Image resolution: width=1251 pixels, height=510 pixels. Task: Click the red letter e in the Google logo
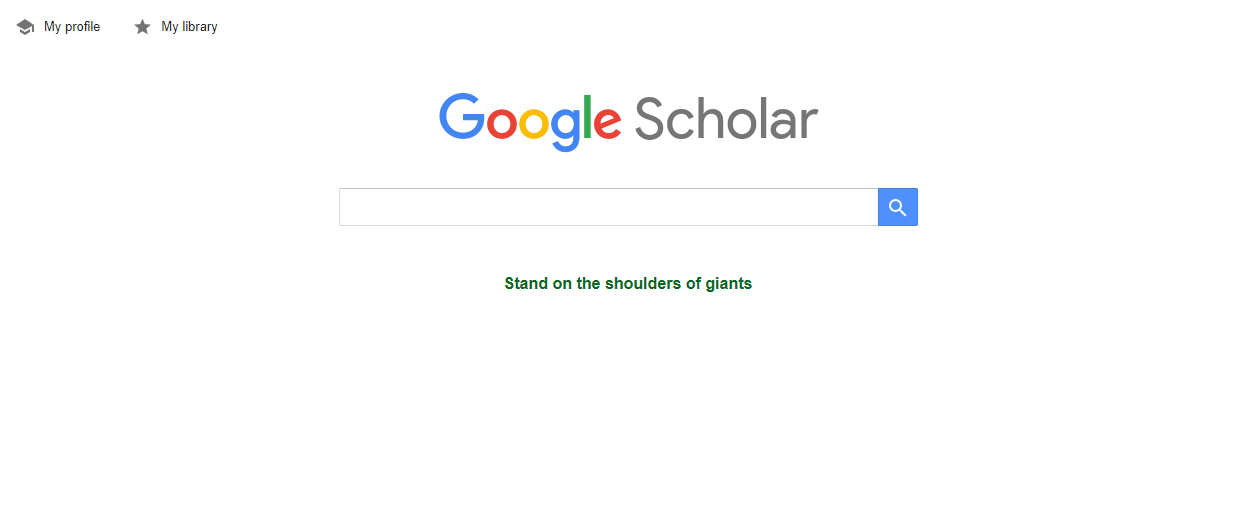[608, 122]
